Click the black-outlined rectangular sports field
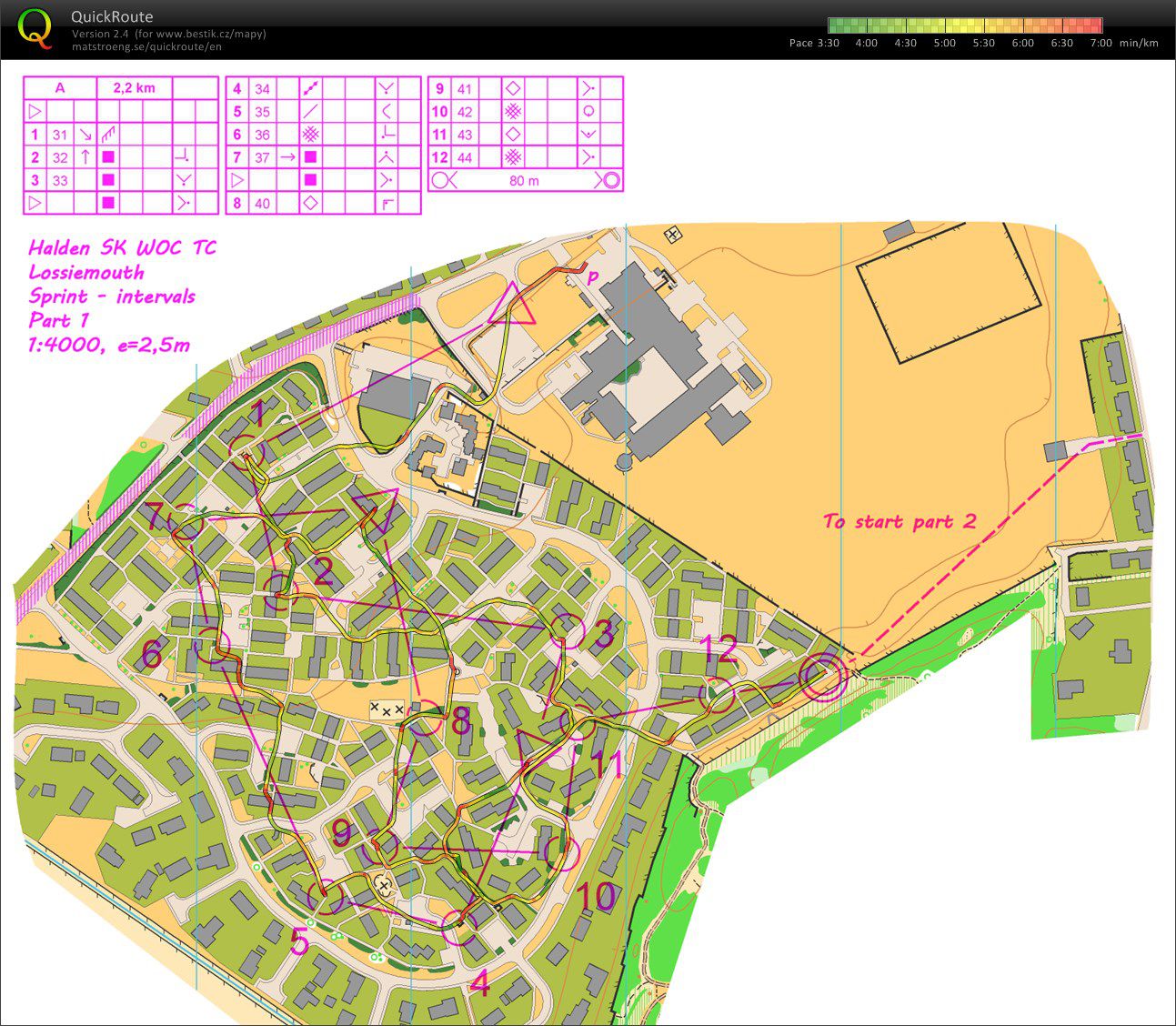1176x1026 pixels. coord(950,293)
